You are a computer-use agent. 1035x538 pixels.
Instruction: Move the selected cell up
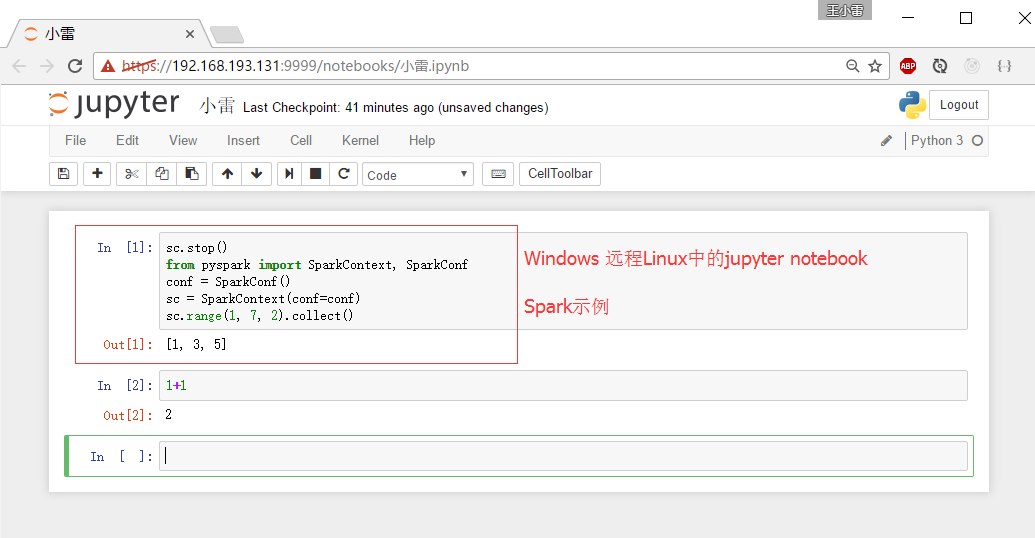point(227,174)
